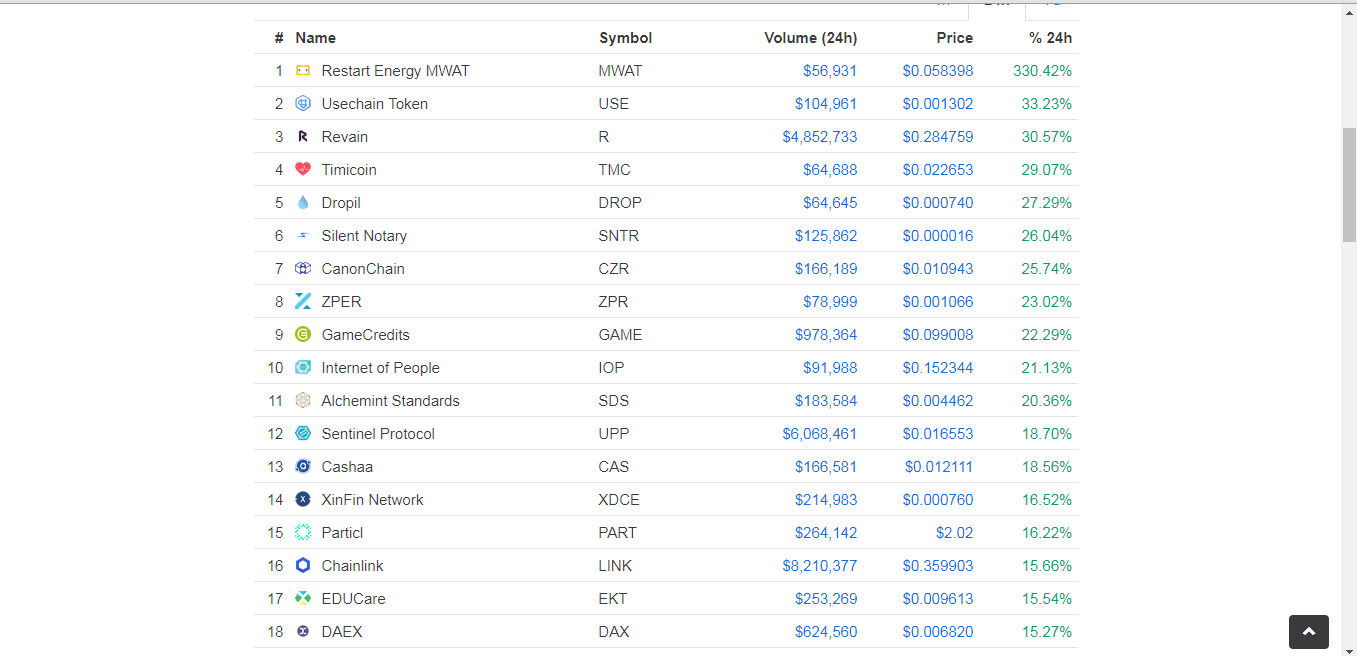Screen dimensions: 1357x656
Task: Click the 15.27% change for DAEX
Action: pos(1046,632)
